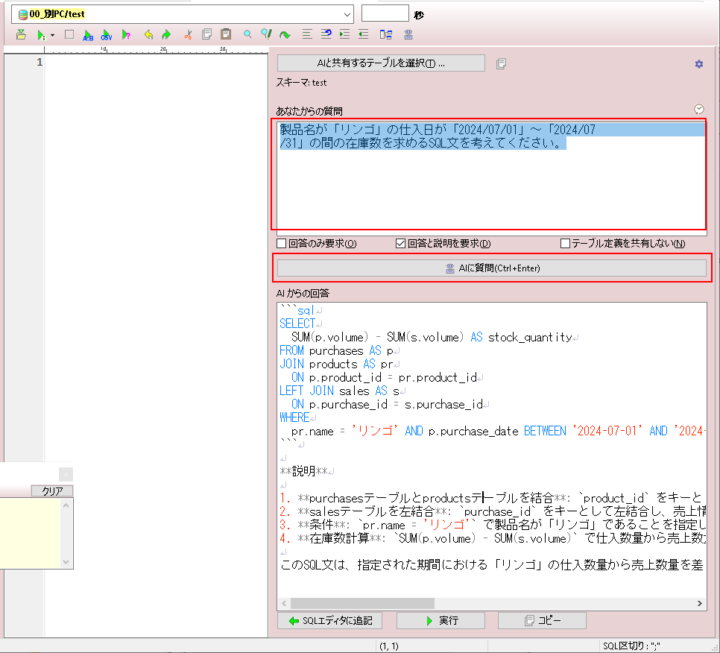Open the run SQL dropdown arrow
720x653 pixels.
pyautogui.click(x=52, y=35)
